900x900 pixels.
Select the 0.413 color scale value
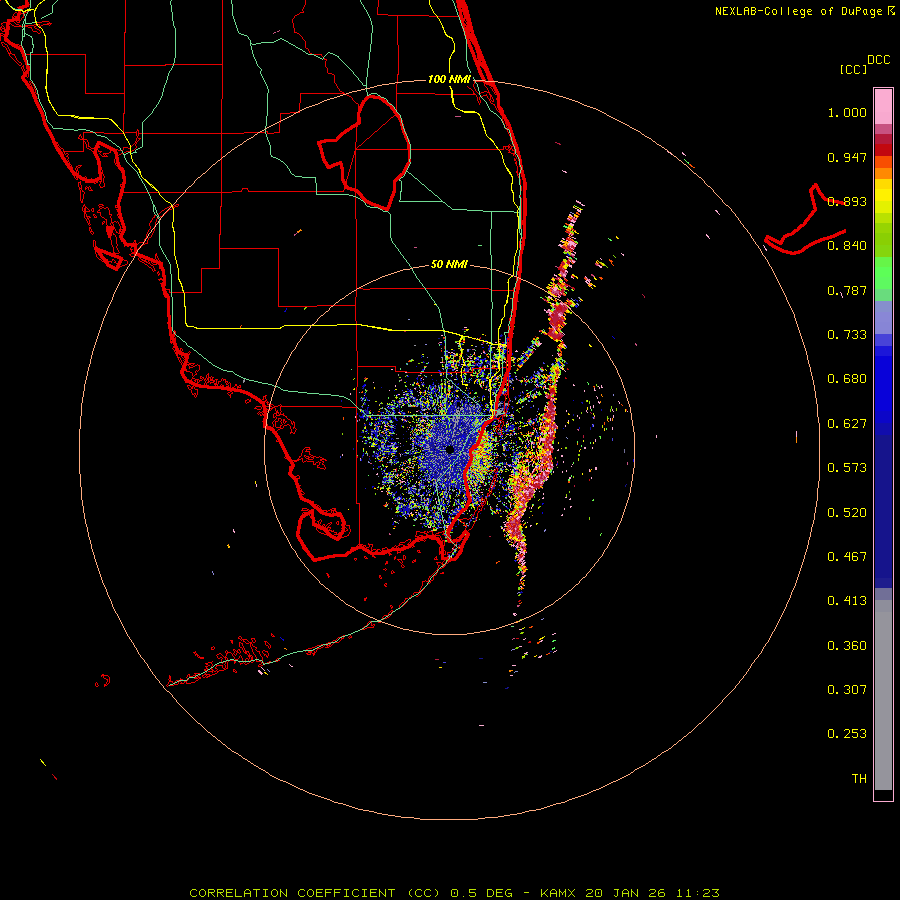(847, 601)
